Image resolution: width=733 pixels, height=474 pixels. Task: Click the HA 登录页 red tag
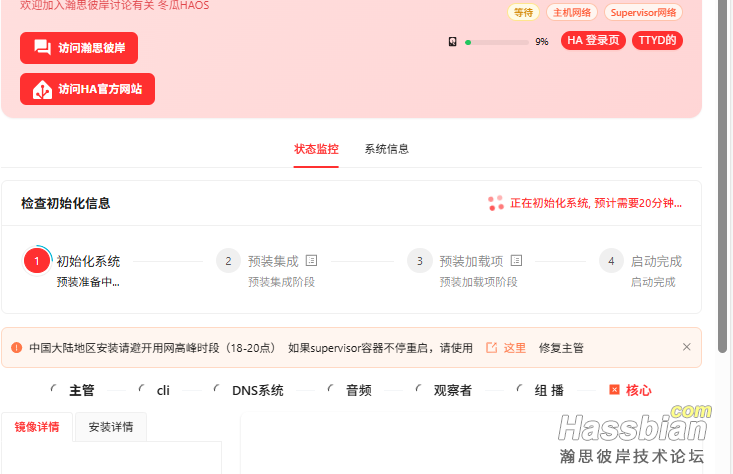pos(593,41)
